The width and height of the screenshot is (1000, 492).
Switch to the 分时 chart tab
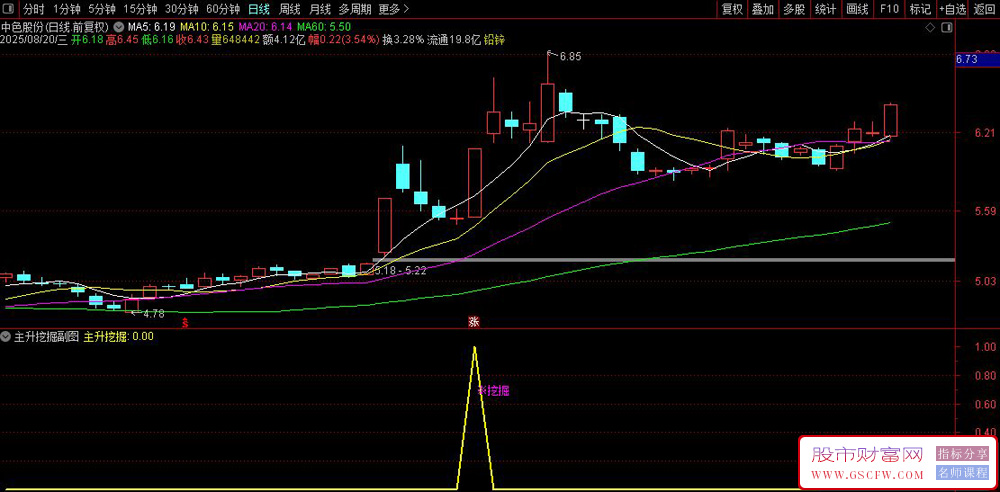tap(34, 9)
